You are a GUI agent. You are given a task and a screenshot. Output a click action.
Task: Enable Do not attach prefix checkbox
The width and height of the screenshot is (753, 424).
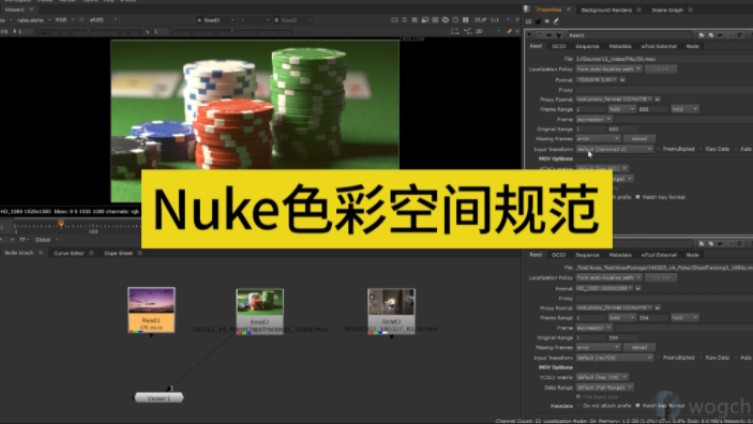[579, 406]
